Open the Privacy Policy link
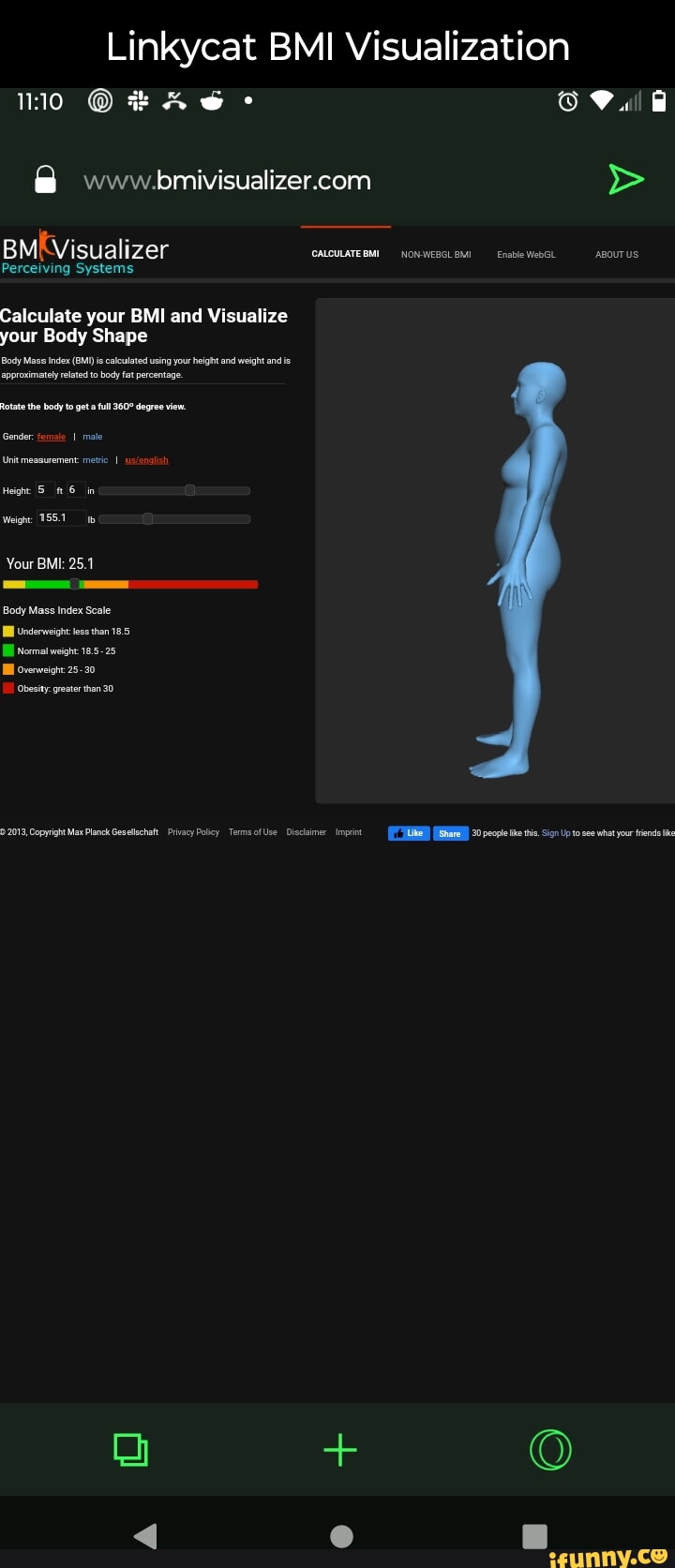 click(x=193, y=832)
